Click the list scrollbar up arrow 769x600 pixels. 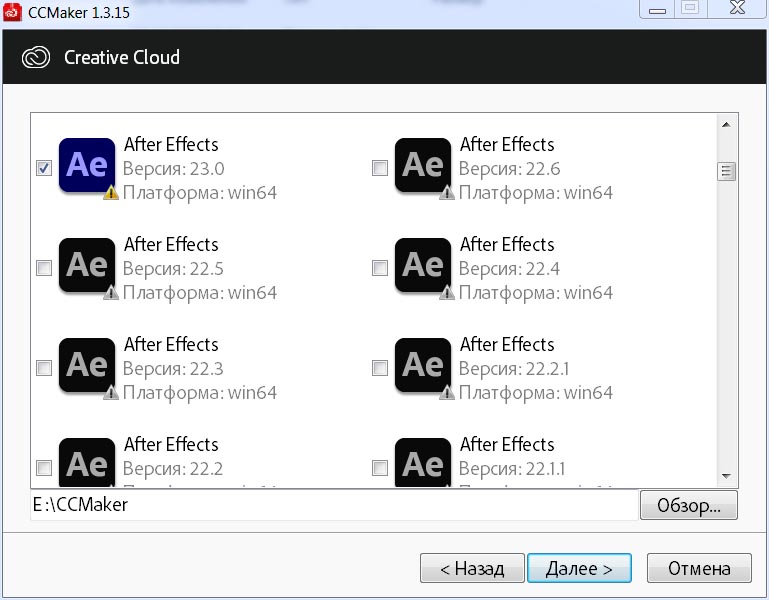(x=726, y=125)
